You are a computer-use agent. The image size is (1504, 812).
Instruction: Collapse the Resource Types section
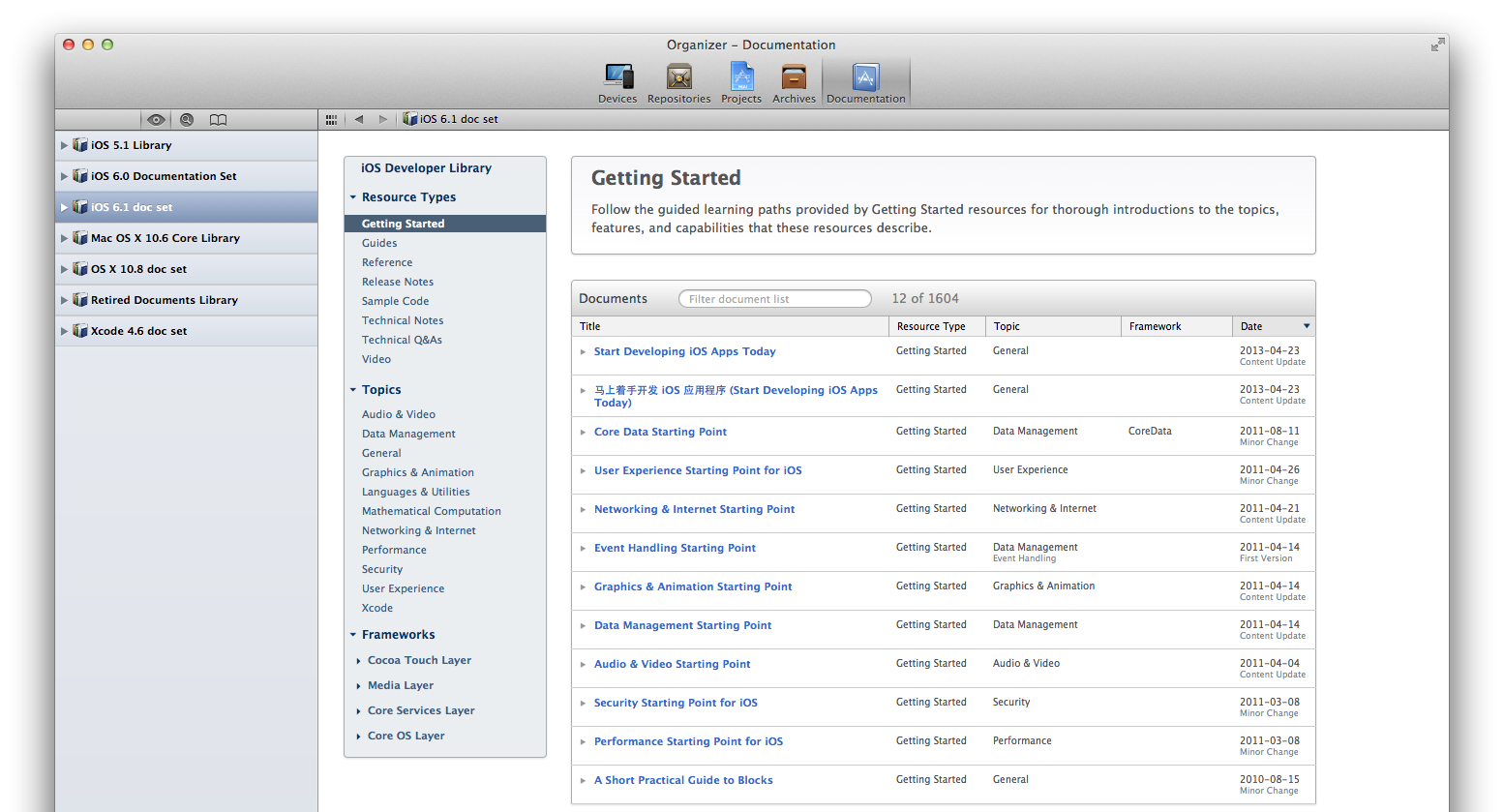click(x=353, y=197)
